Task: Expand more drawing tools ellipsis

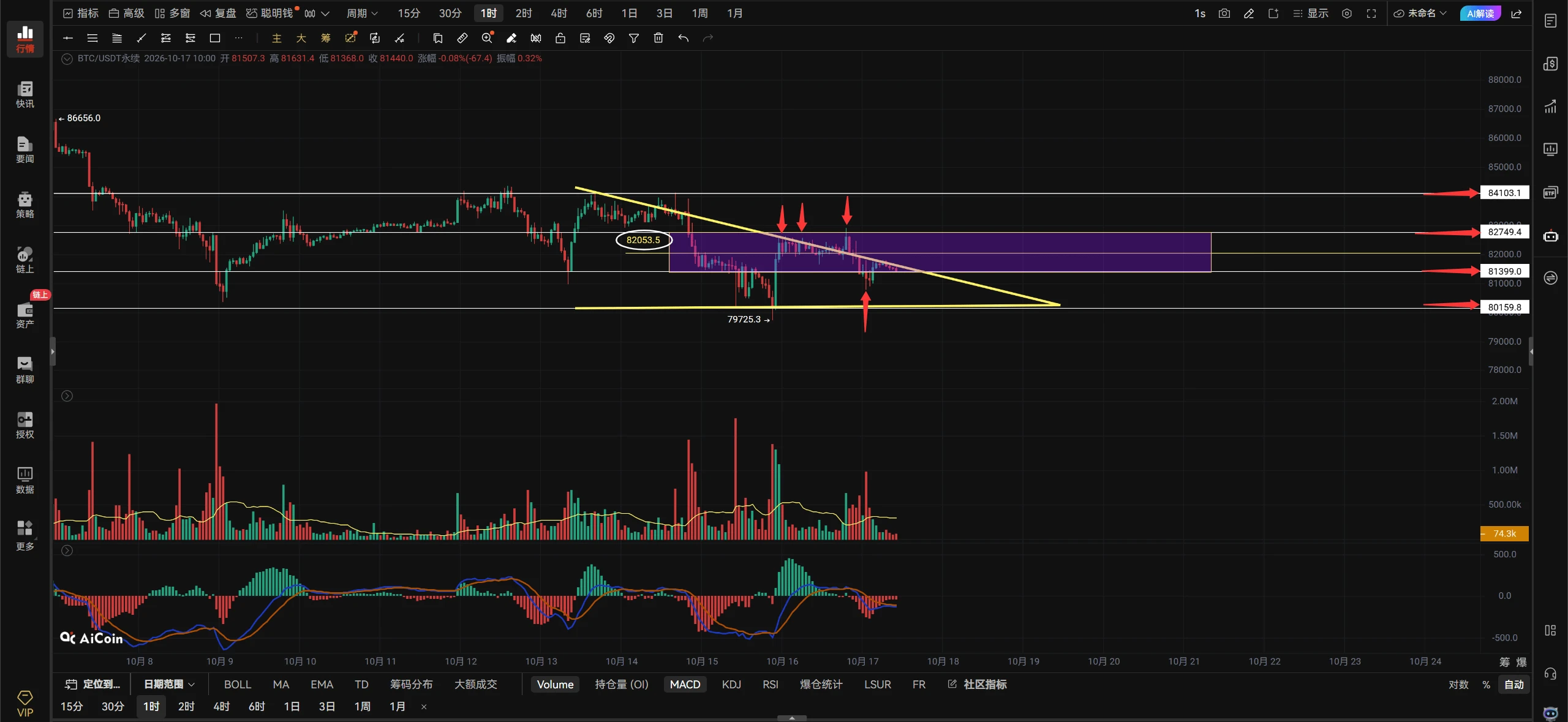Action: click(239, 38)
